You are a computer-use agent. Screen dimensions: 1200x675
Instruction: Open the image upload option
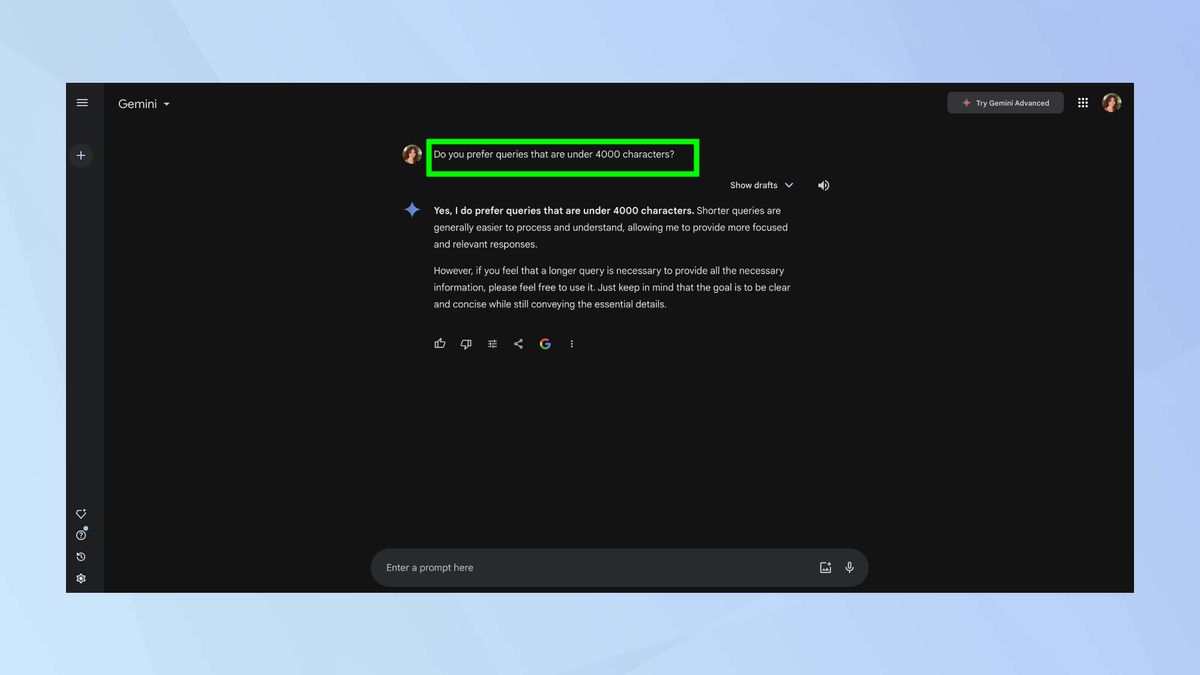pos(825,567)
